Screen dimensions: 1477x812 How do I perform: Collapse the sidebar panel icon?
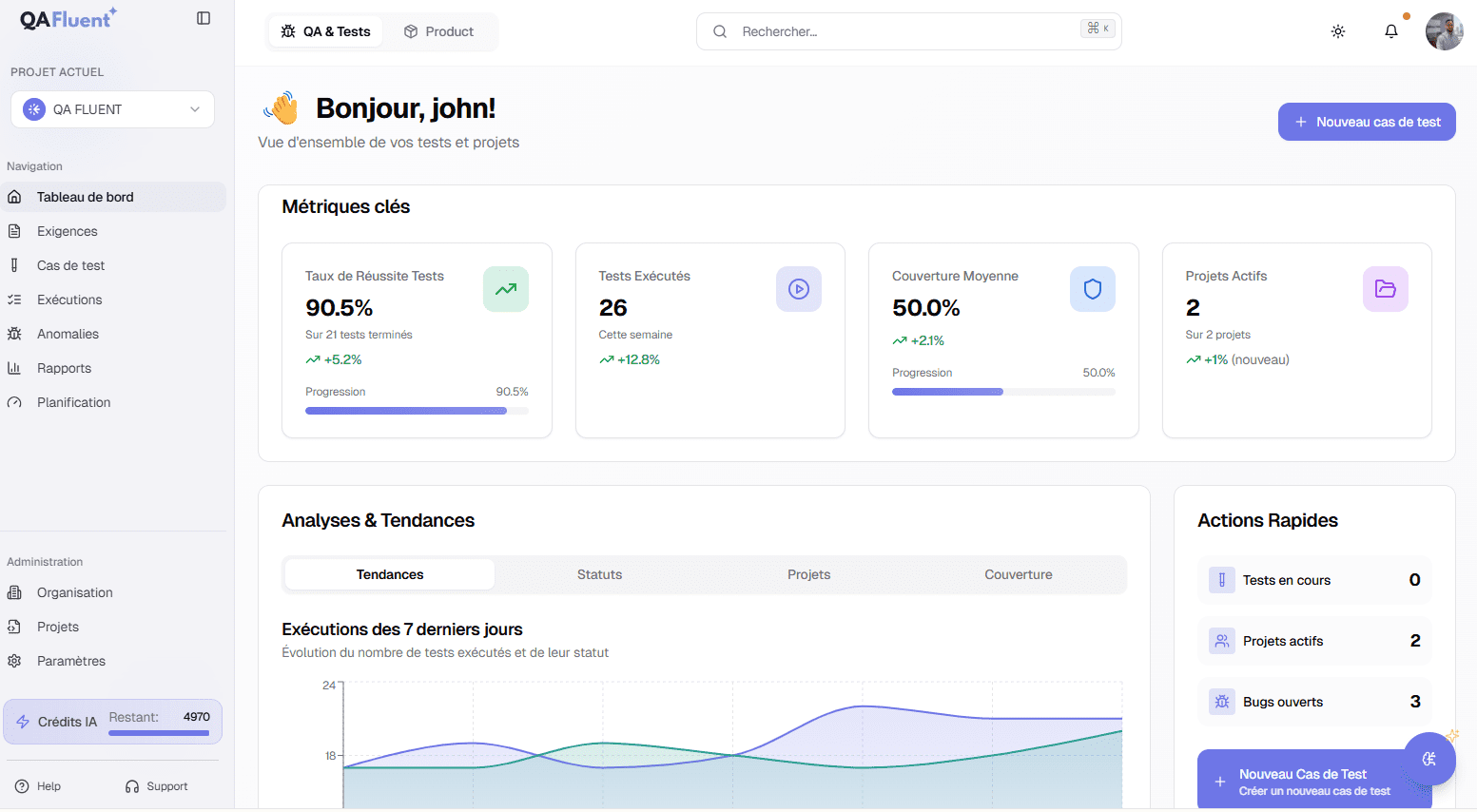coord(204,18)
